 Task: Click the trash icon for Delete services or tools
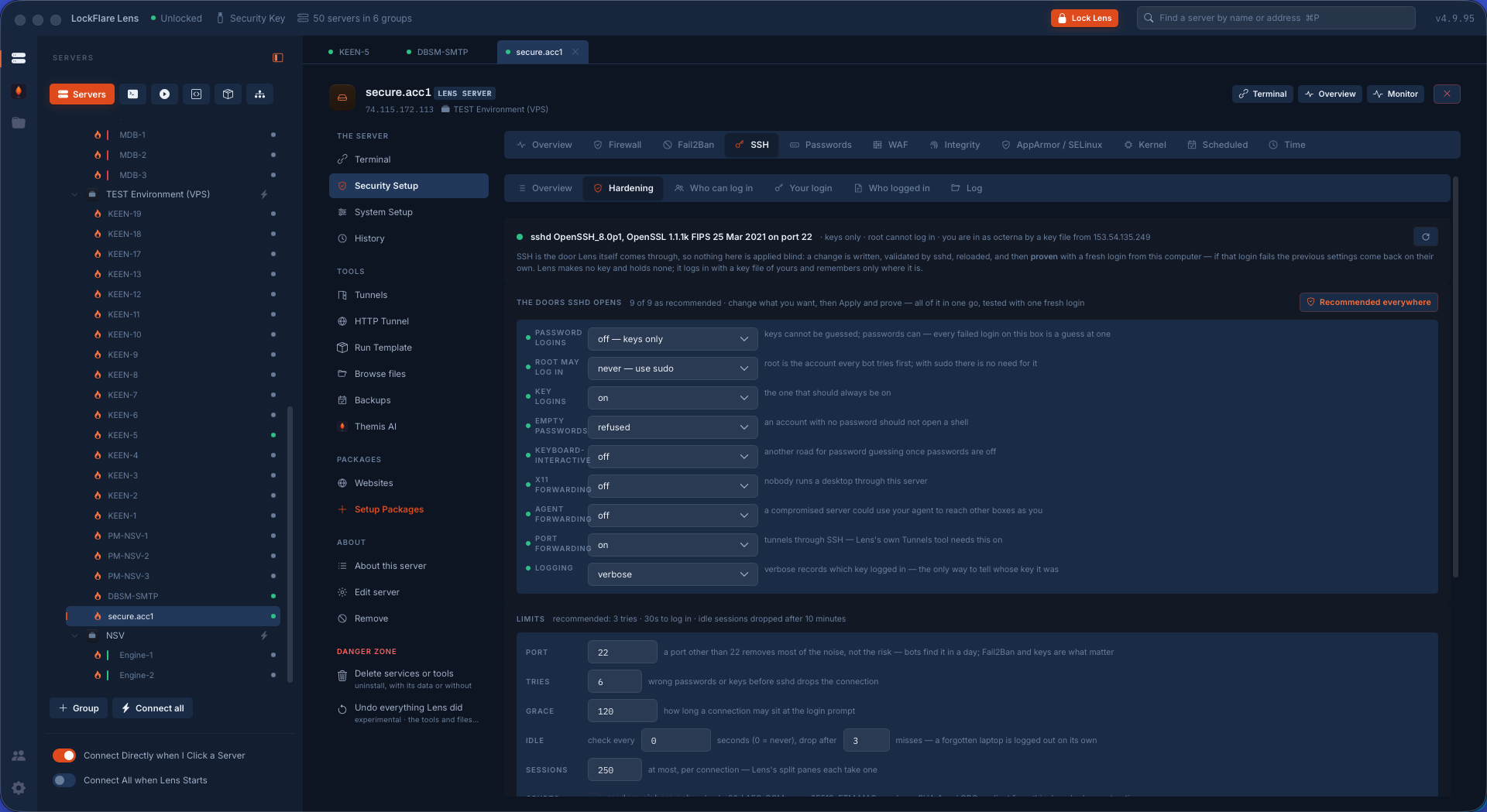pos(342,676)
